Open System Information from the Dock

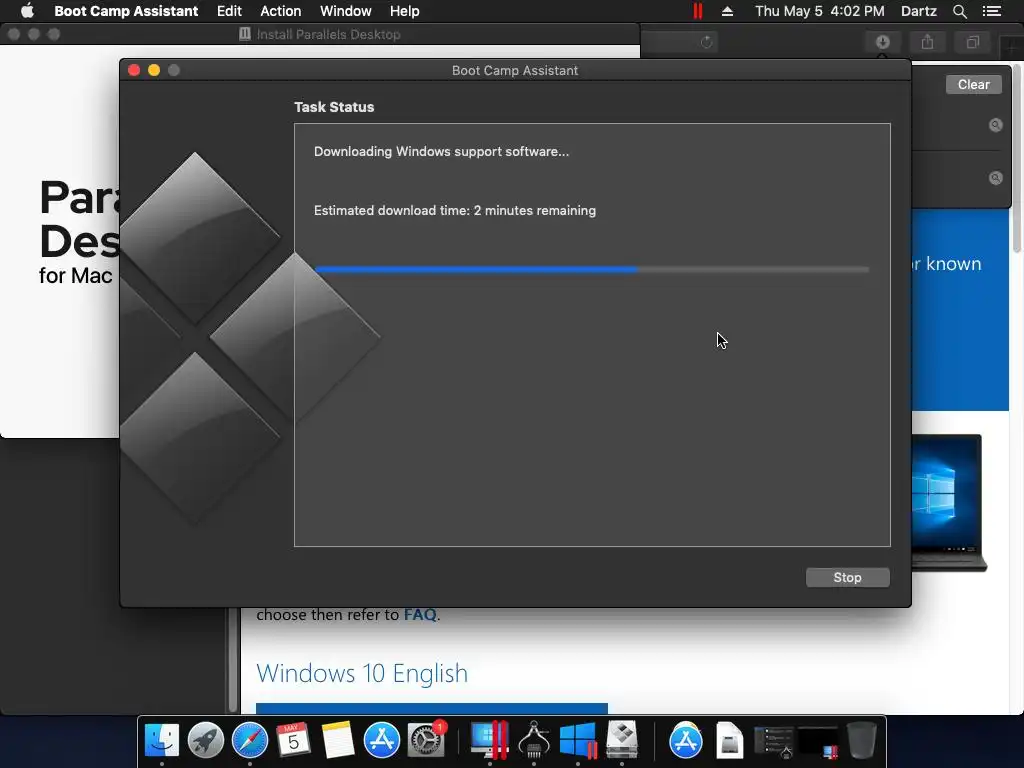coord(534,740)
